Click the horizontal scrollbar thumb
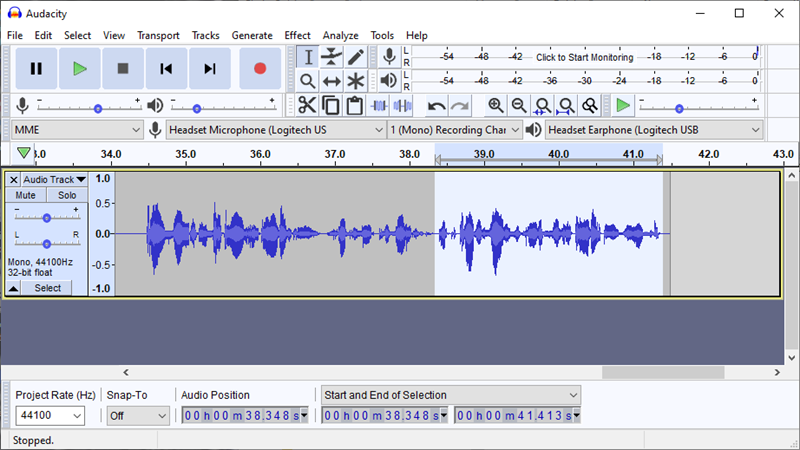The image size is (800, 450). (663, 372)
